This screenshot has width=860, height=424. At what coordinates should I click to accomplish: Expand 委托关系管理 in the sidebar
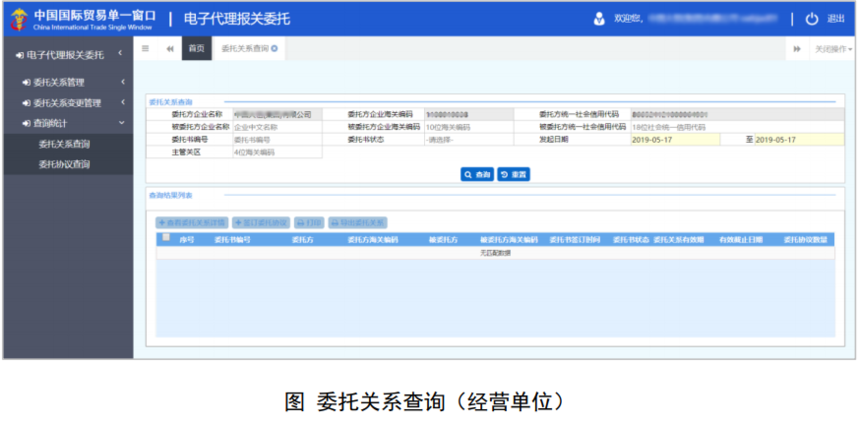click(66, 81)
